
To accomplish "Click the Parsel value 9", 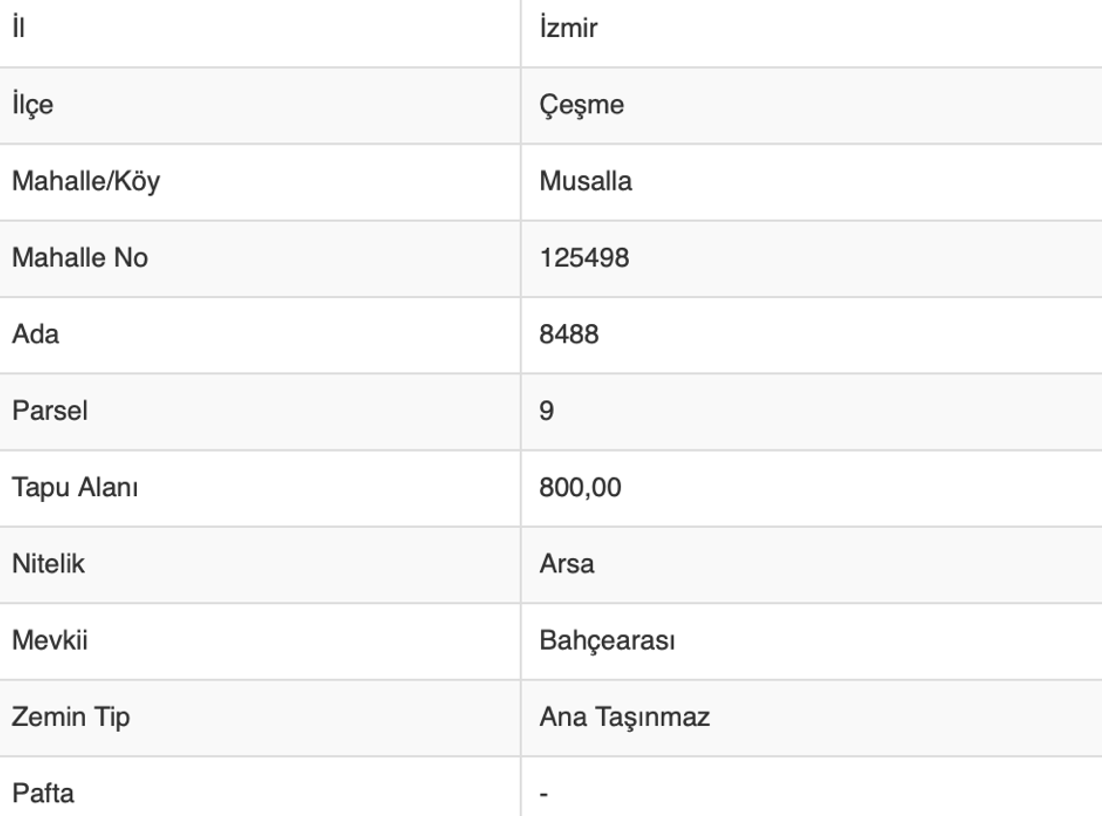I will (x=547, y=411).
